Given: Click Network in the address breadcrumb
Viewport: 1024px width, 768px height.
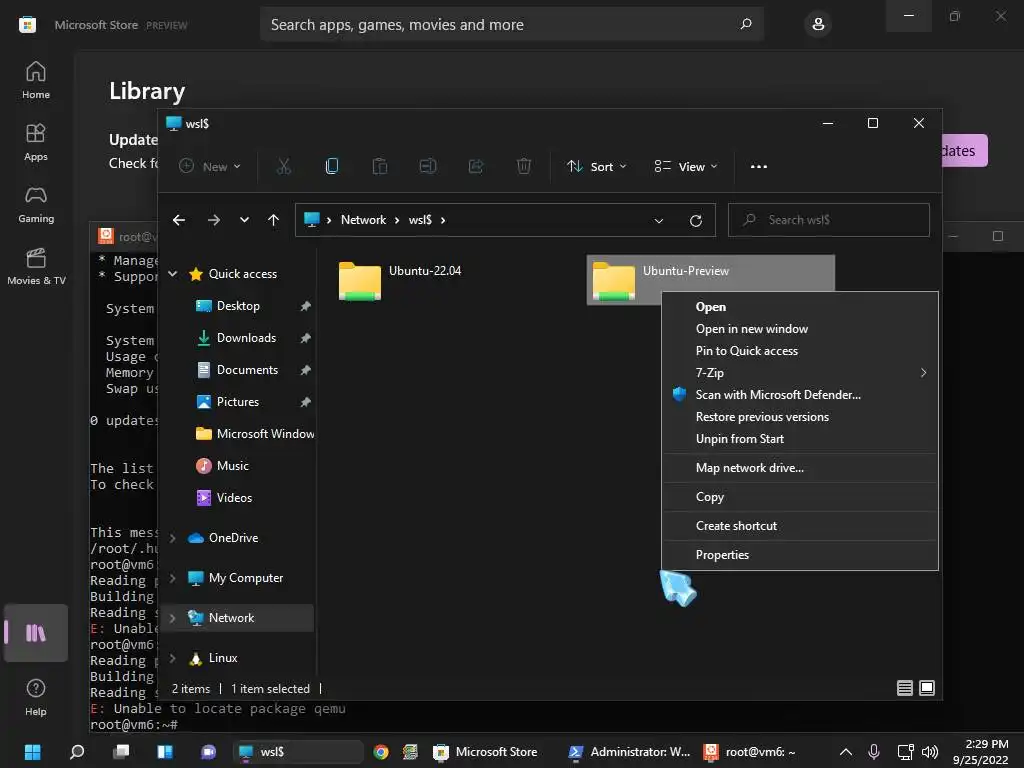Looking at the screenshot, I should 363,220.
